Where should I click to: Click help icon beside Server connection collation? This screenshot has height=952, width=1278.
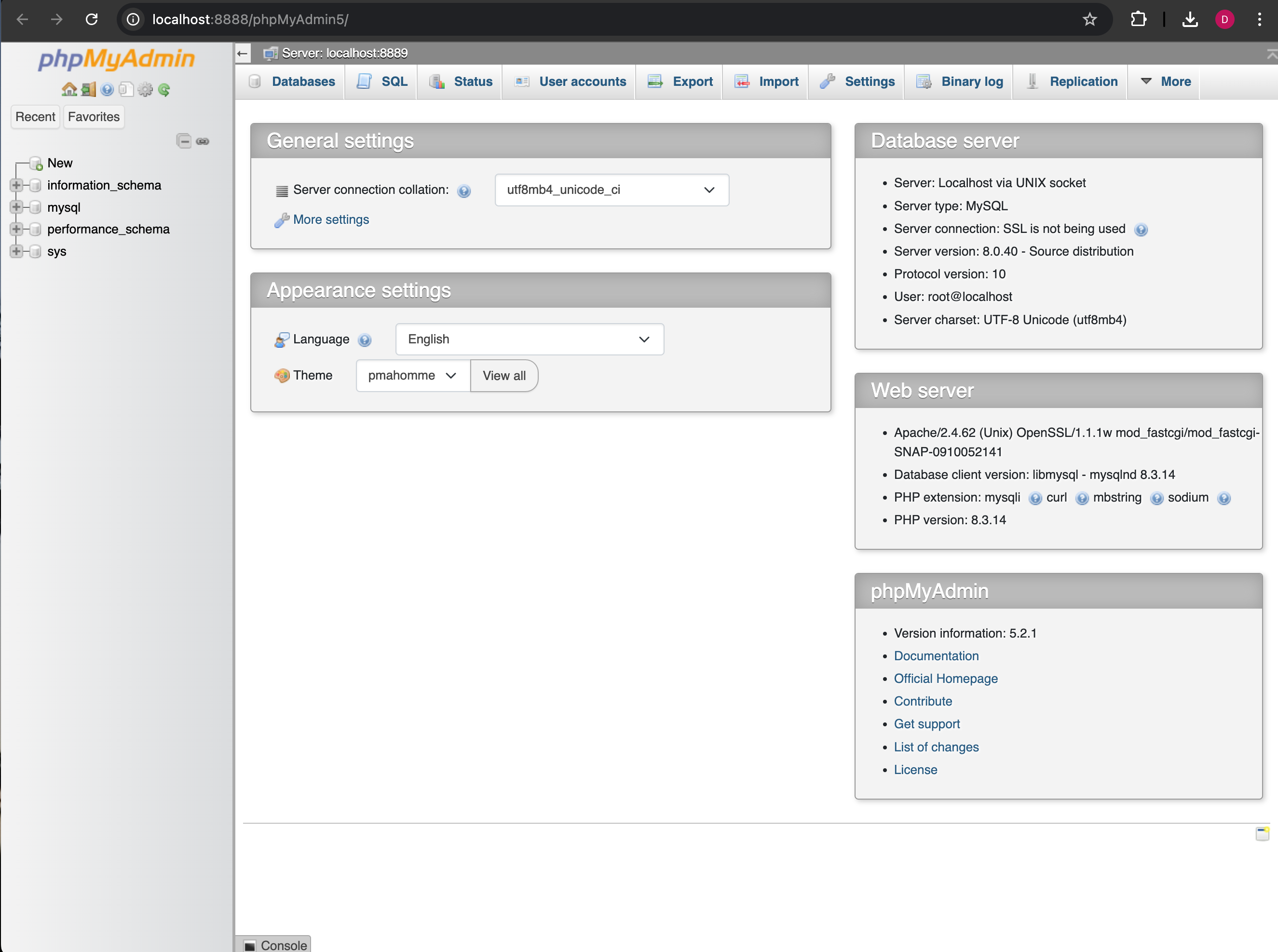(x=464, y=191)
